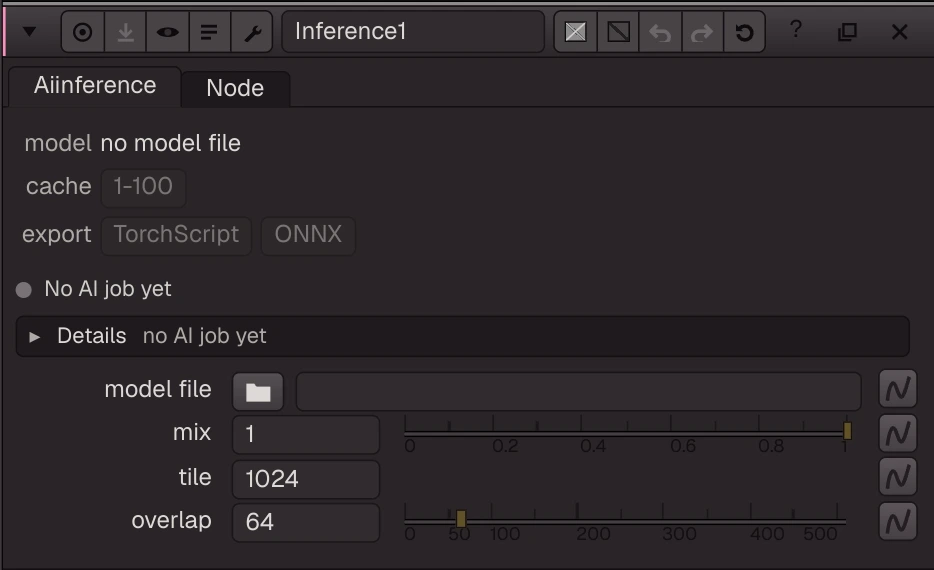Click the center node target icon

82,32
